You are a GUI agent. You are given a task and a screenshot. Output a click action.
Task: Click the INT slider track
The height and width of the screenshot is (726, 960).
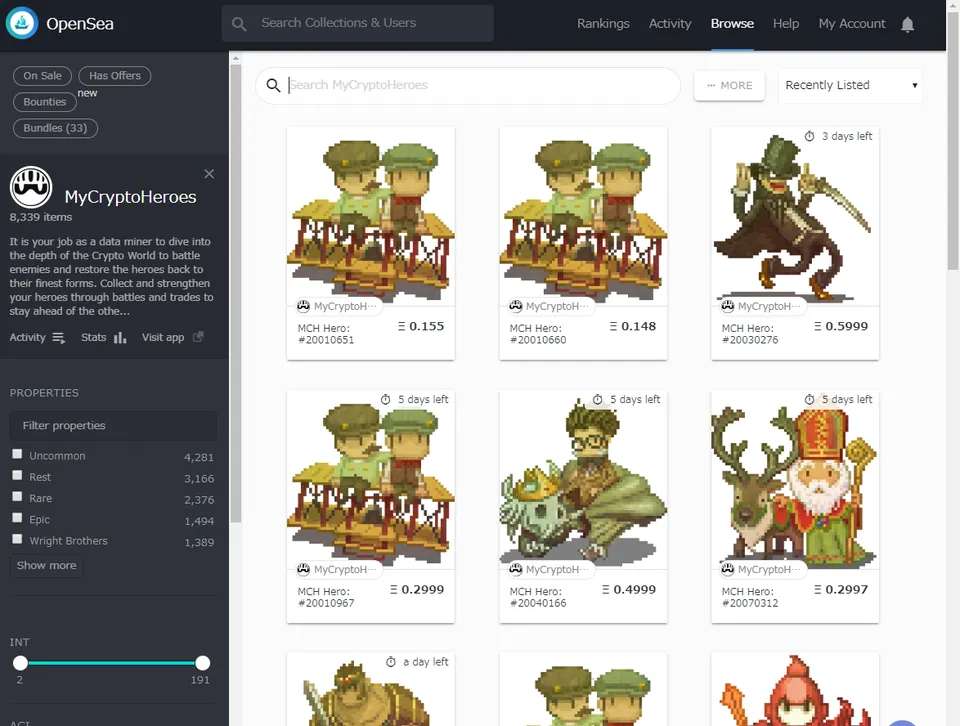tap(111, 663)
